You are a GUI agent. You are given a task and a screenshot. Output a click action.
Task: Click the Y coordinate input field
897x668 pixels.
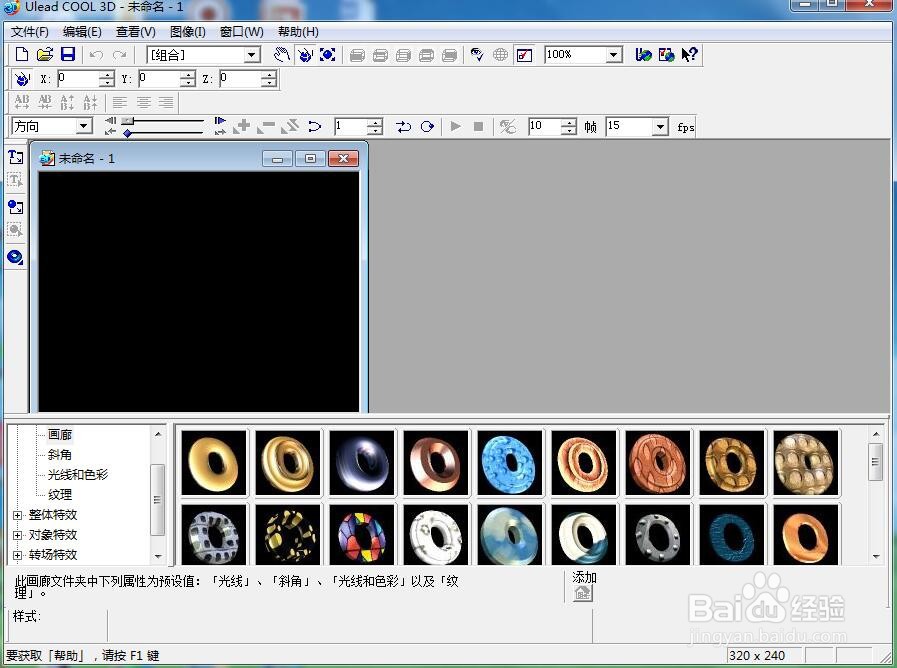click(x=160, y=79)
